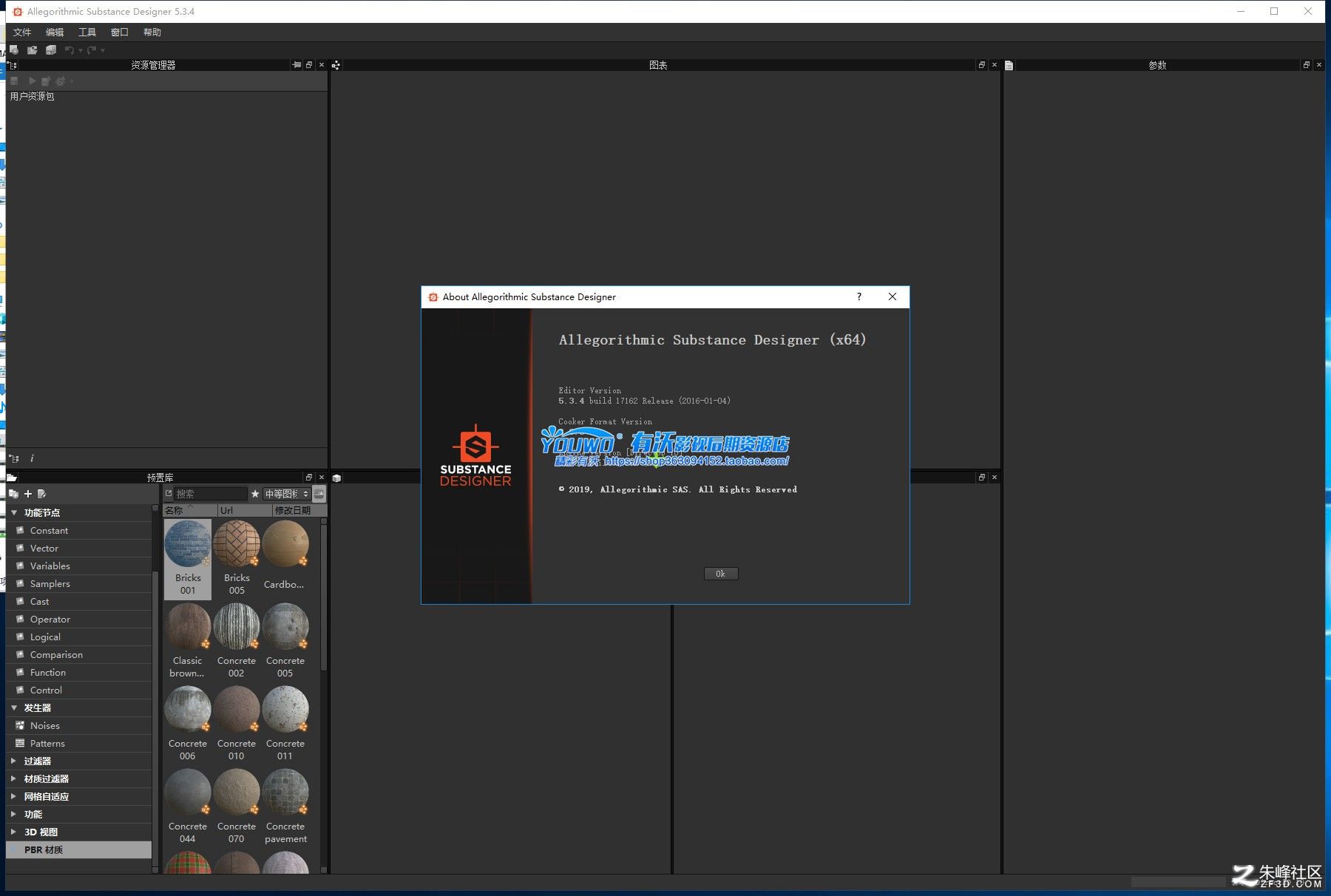Screen dimensions: 1331x896
Task: Click Ok in the About dialog
Action: pos(721,574)
